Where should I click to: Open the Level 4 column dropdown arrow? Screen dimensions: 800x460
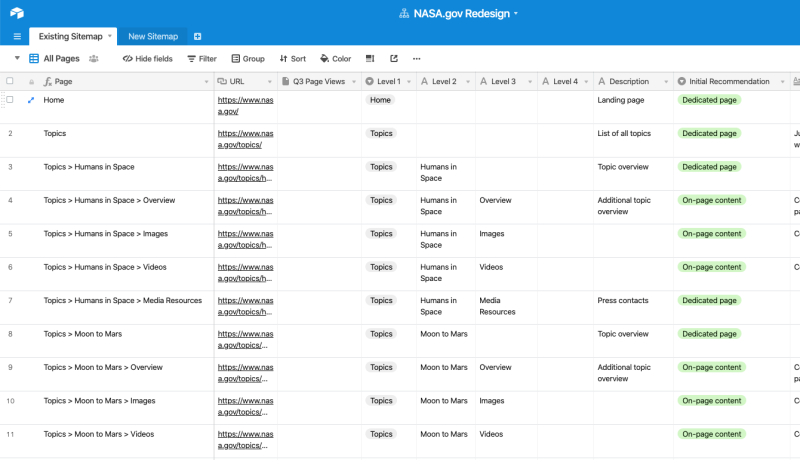click(586, 82)
